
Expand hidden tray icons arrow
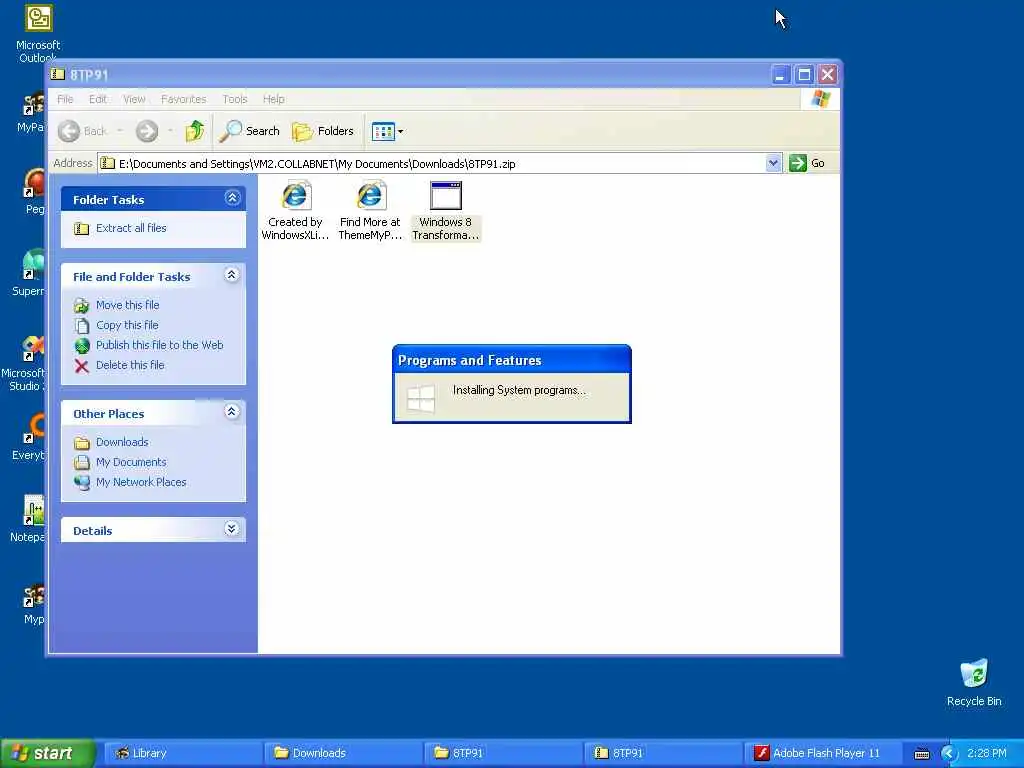[x=949, y=754]
